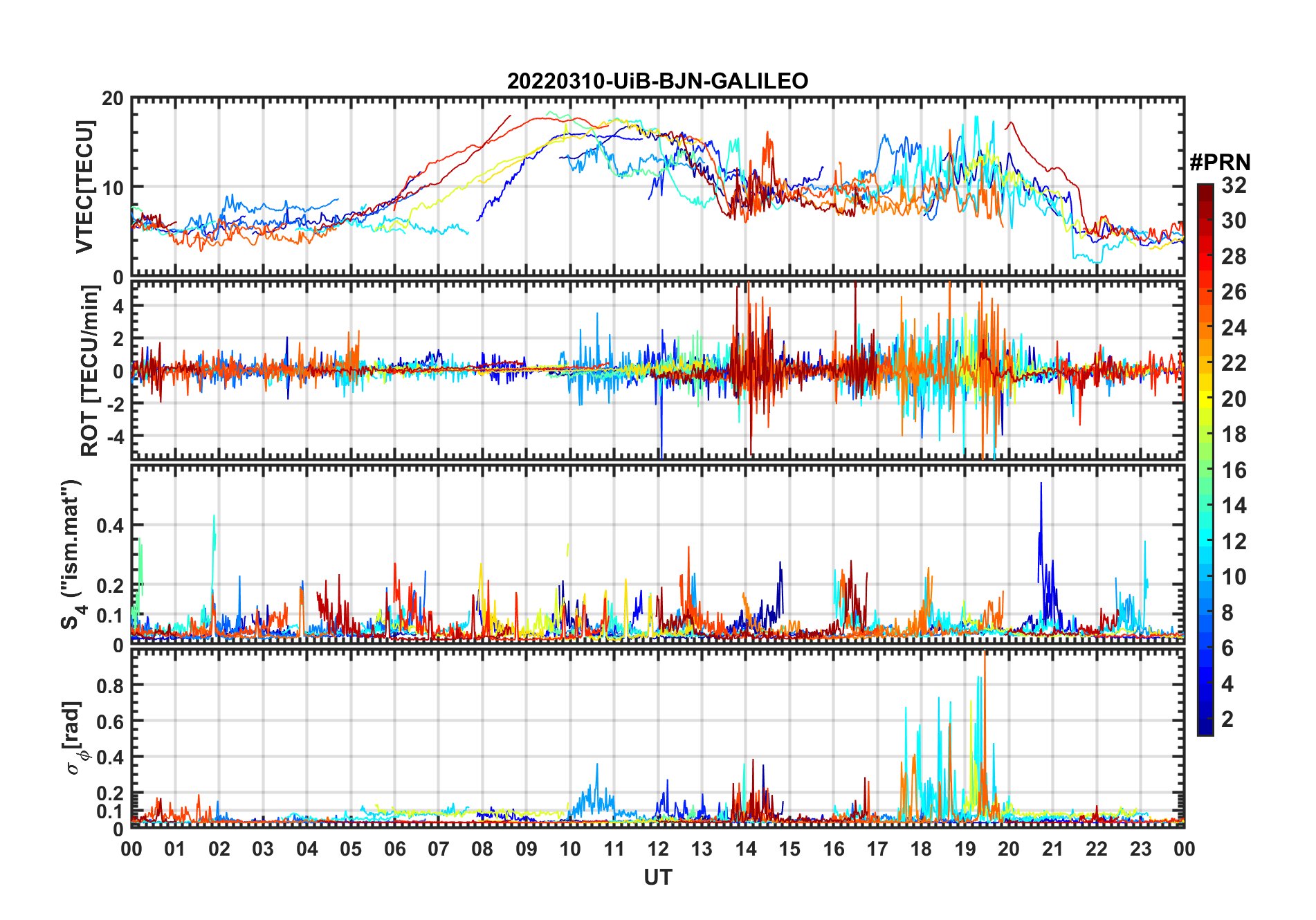This screenshot has width=1316, height=920.
Task: Click the plot title 20220310-UiB-BJN-GALILEO
Action: tap(657, 82)
